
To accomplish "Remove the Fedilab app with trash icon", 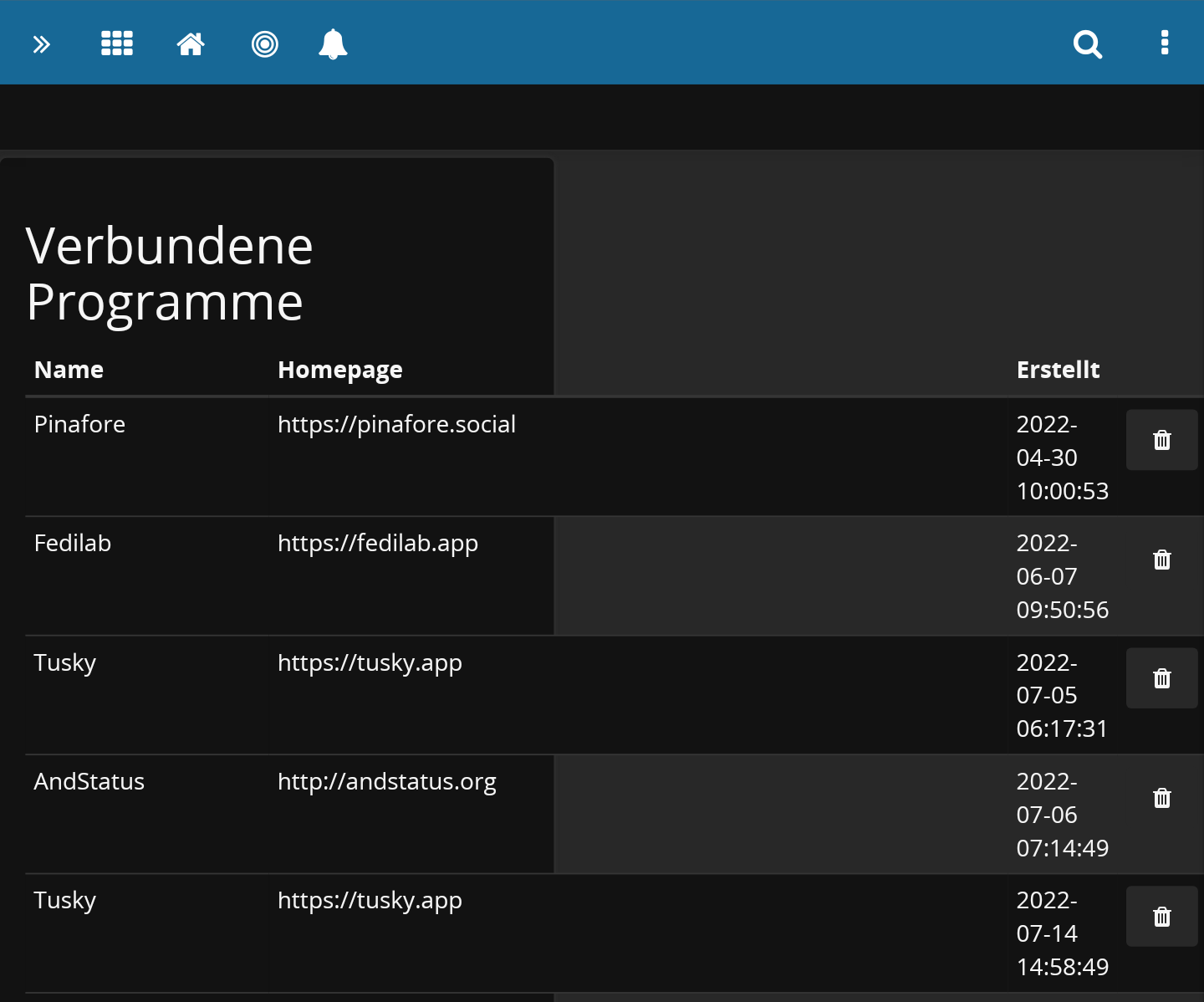I will pyautogui.click(x=1161, y=560).
